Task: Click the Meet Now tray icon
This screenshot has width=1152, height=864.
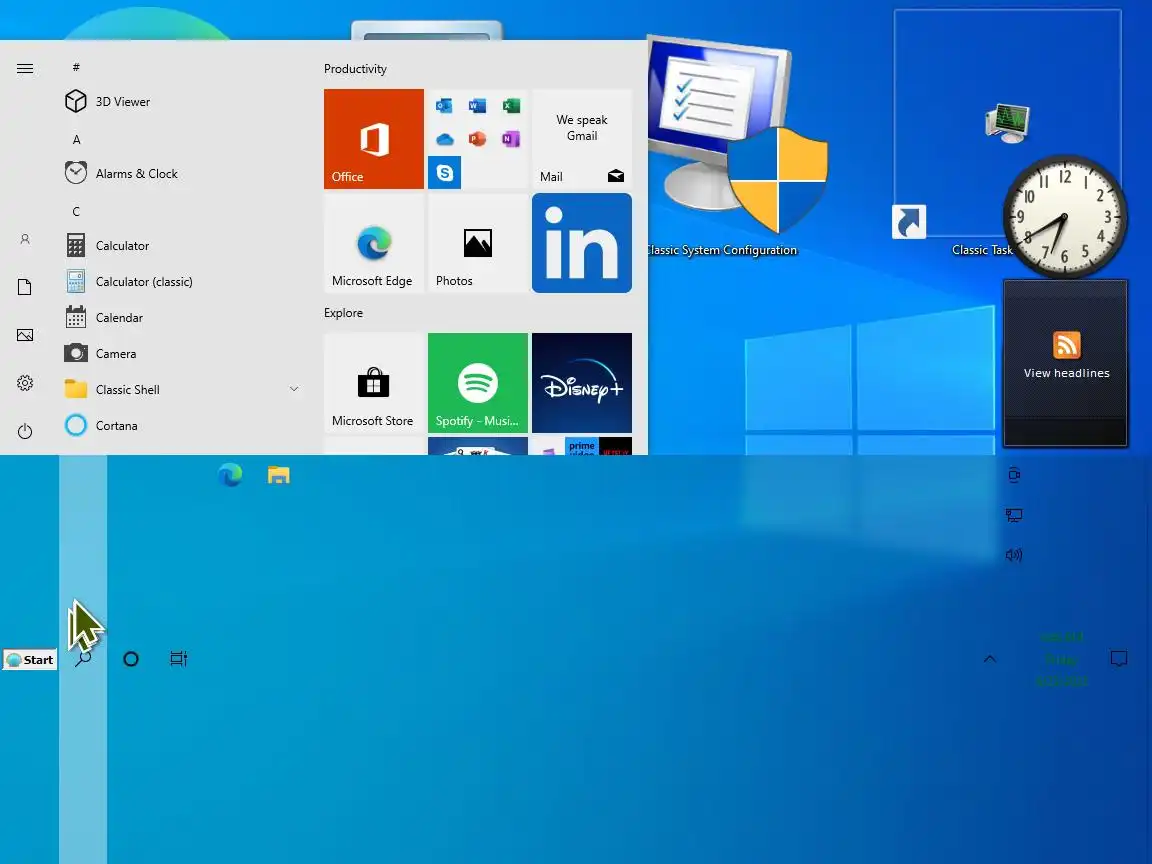Action: [x=1014, y=475]
